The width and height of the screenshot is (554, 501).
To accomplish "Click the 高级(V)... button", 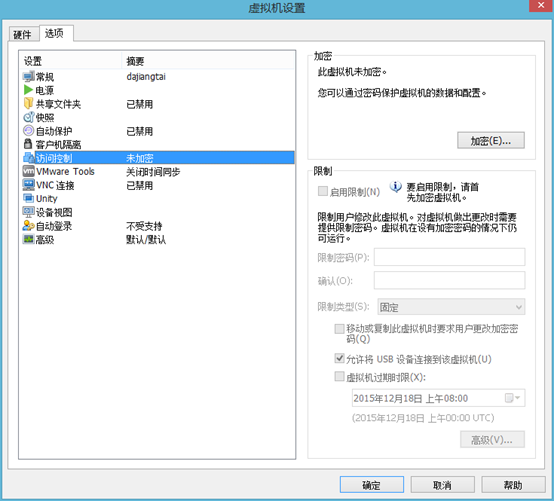I will click(492, 439).
